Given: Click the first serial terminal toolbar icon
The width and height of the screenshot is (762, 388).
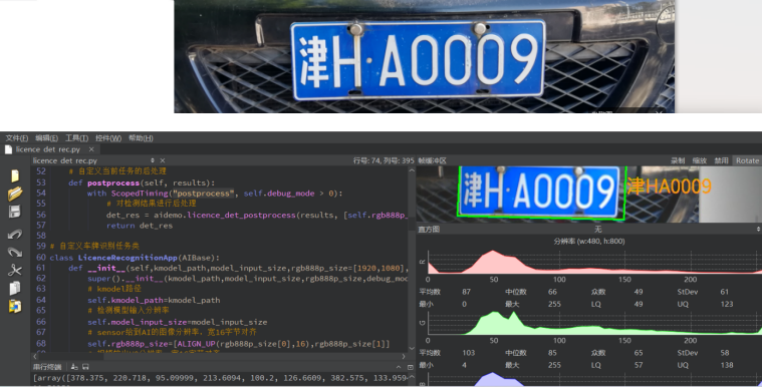Looking at the screenshot, I should click(74, 367).
